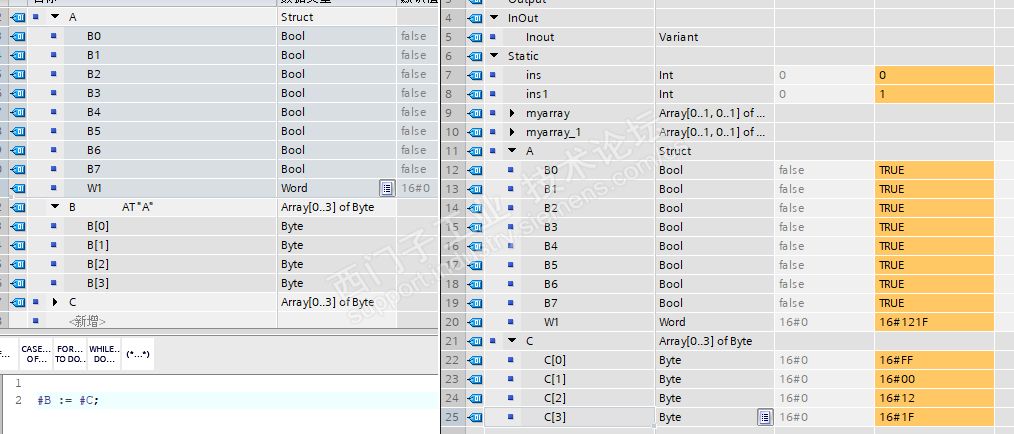Viewport: 1014px width, 434px height.
Task: Click the tag icon of left row B3
Action: (17, 93)
